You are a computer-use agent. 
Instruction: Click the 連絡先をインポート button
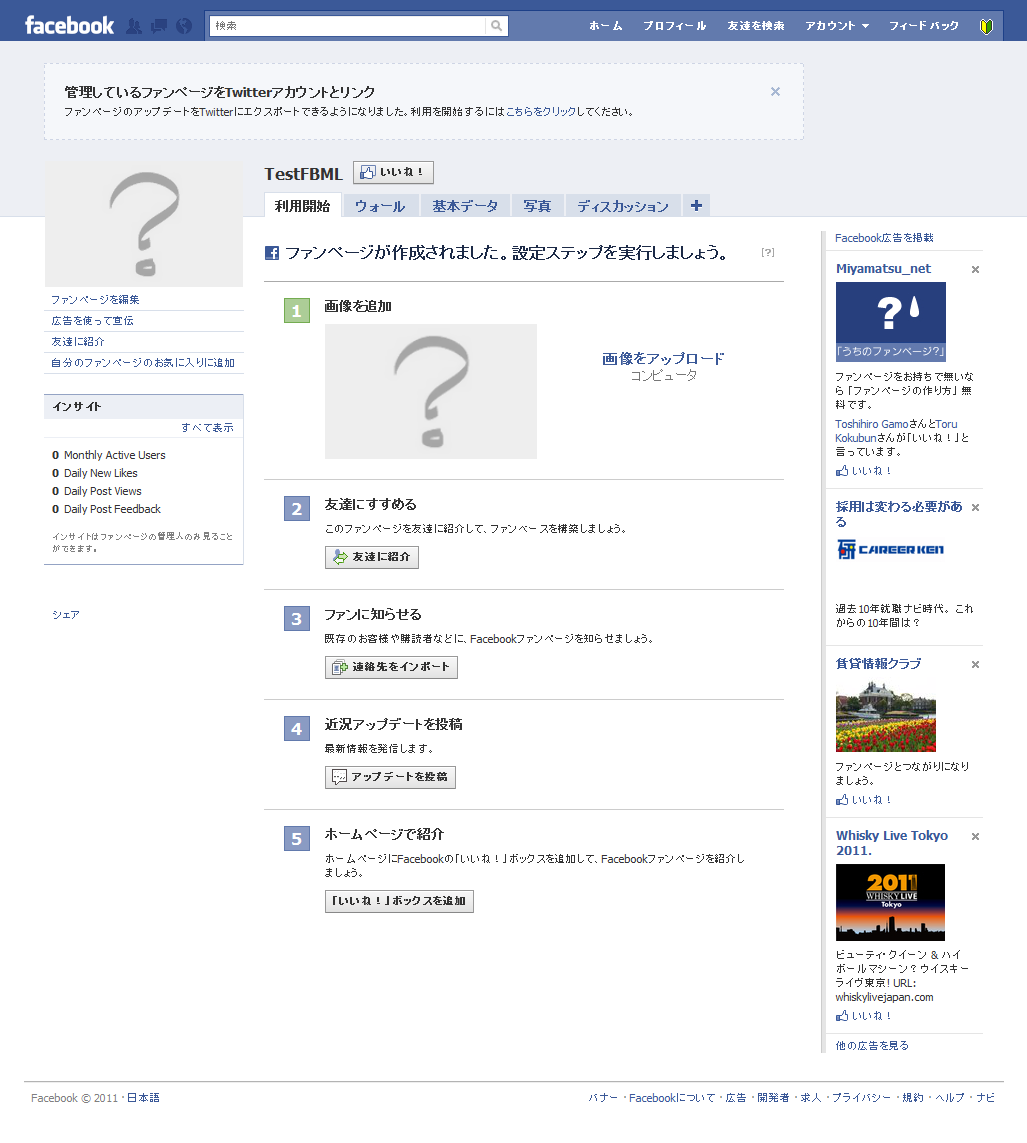click(391, 667)
